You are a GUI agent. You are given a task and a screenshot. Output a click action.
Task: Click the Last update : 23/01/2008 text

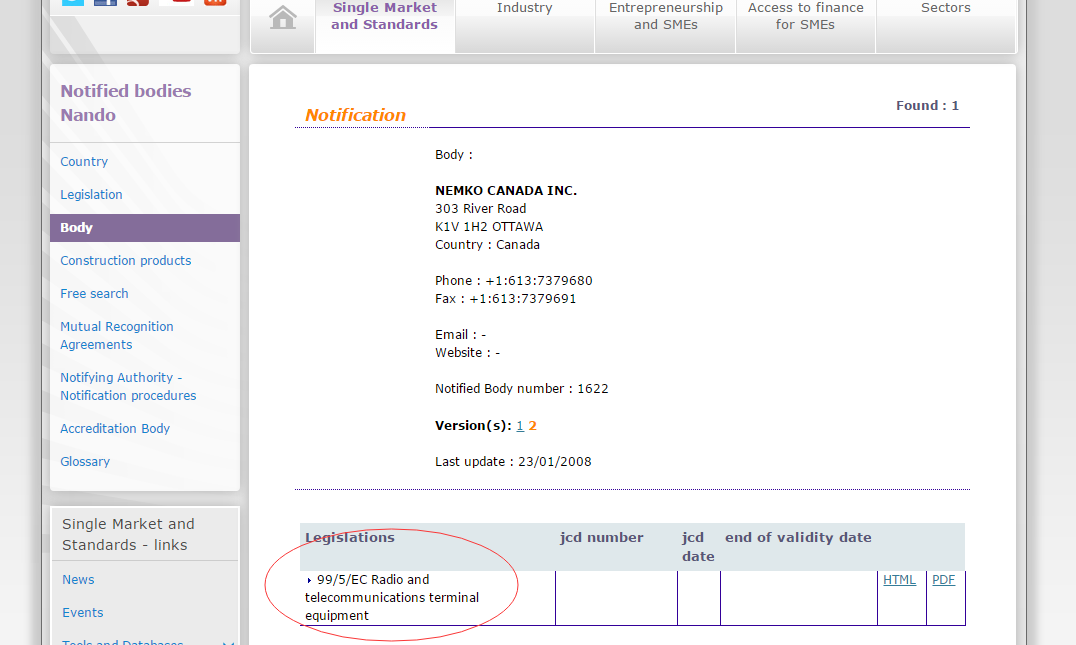click(x=513, y=462)
